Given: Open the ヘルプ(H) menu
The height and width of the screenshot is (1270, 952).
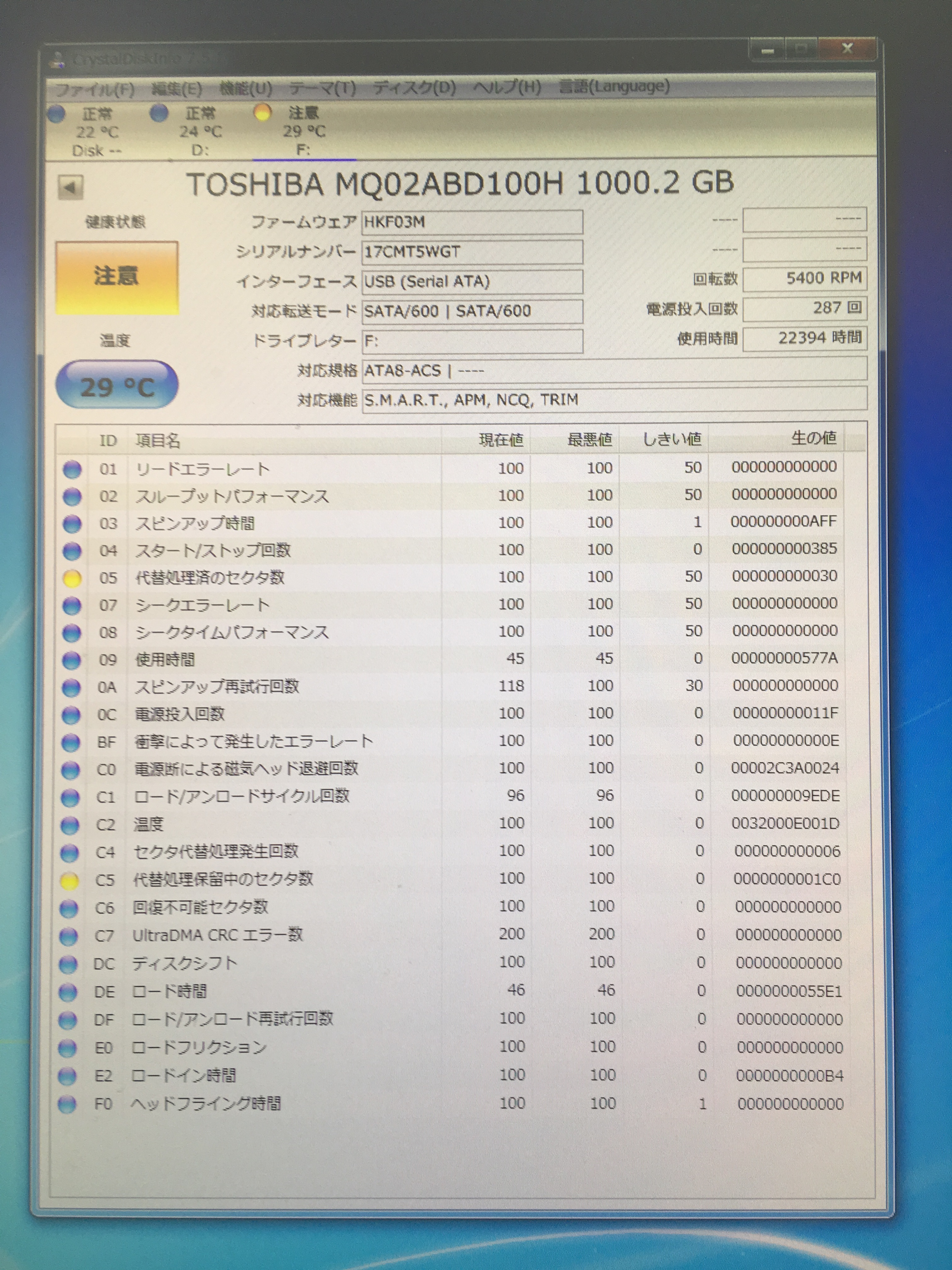Looking at the screenshot, I should [507, 87].
